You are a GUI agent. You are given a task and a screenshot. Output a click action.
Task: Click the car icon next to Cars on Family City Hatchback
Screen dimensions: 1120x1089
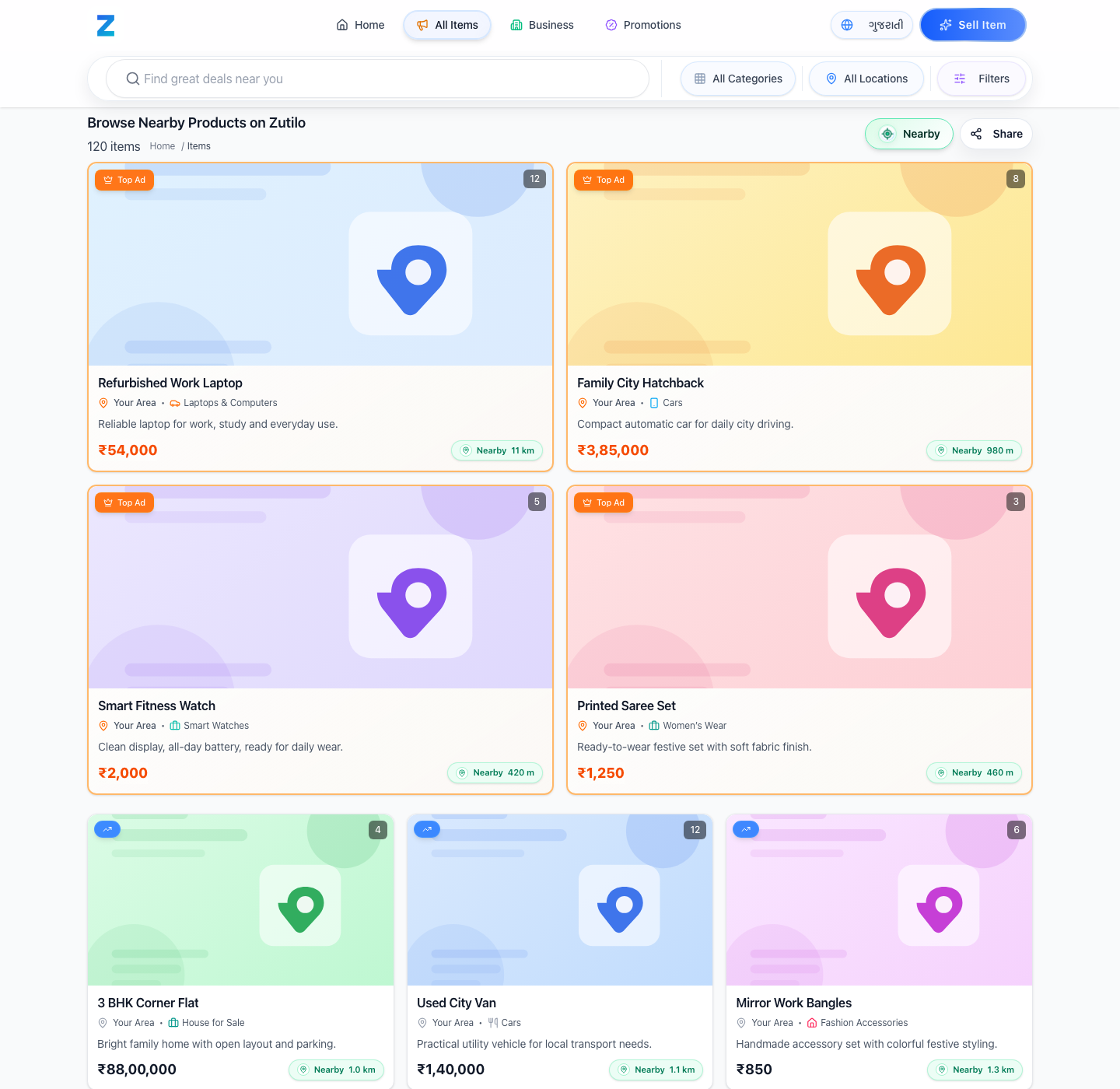click(653, 403)
